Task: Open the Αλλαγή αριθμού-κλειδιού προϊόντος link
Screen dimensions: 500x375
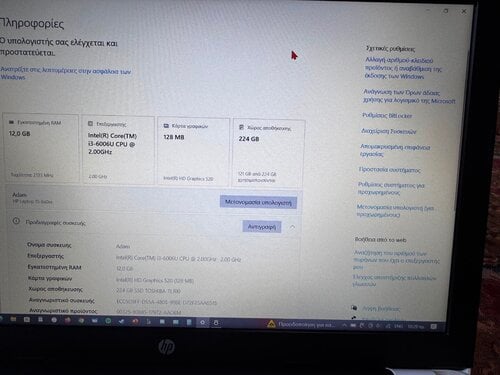Action: [x=403, y=68]
